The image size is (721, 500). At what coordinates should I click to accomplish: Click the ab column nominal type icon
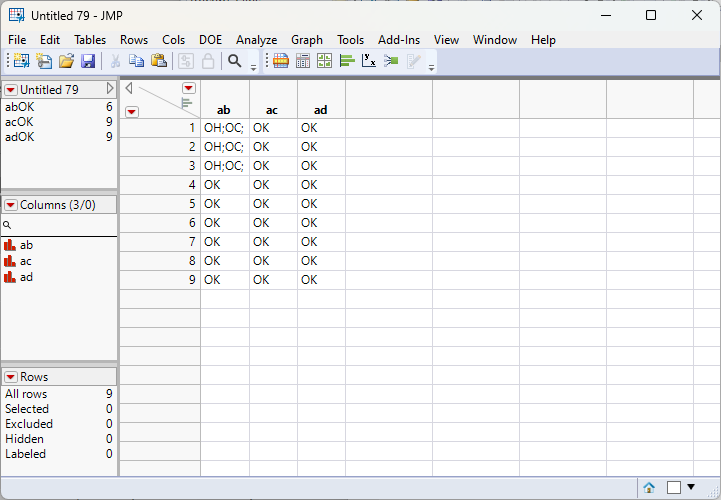pos(10,245)
